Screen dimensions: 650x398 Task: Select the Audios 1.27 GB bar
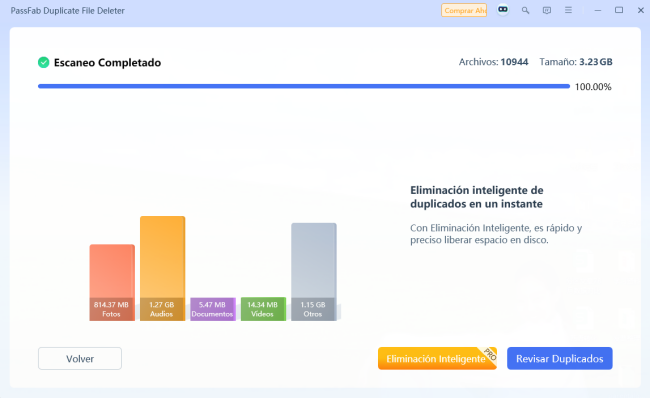[x=162, y=268]
